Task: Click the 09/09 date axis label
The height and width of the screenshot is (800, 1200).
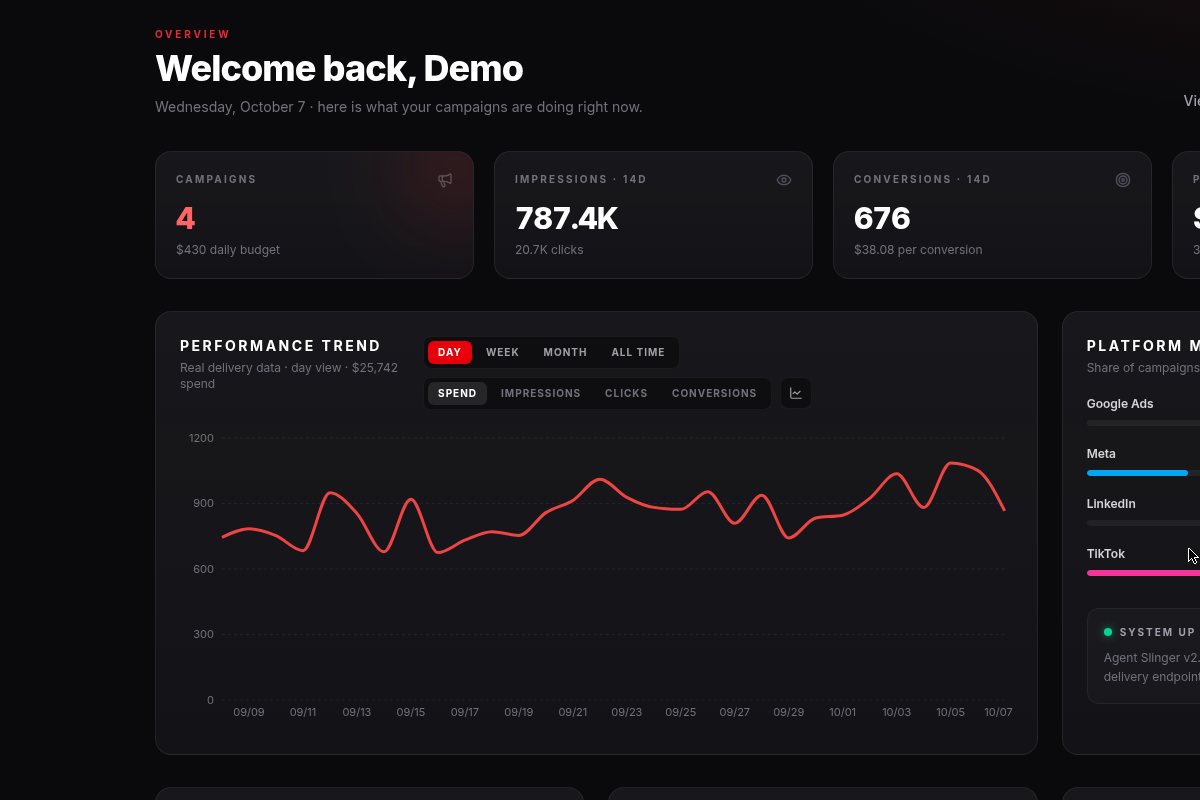Action: [249, 713]
